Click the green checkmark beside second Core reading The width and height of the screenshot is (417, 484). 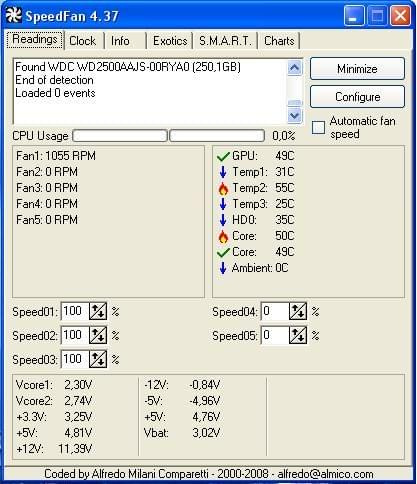(223, 252)
